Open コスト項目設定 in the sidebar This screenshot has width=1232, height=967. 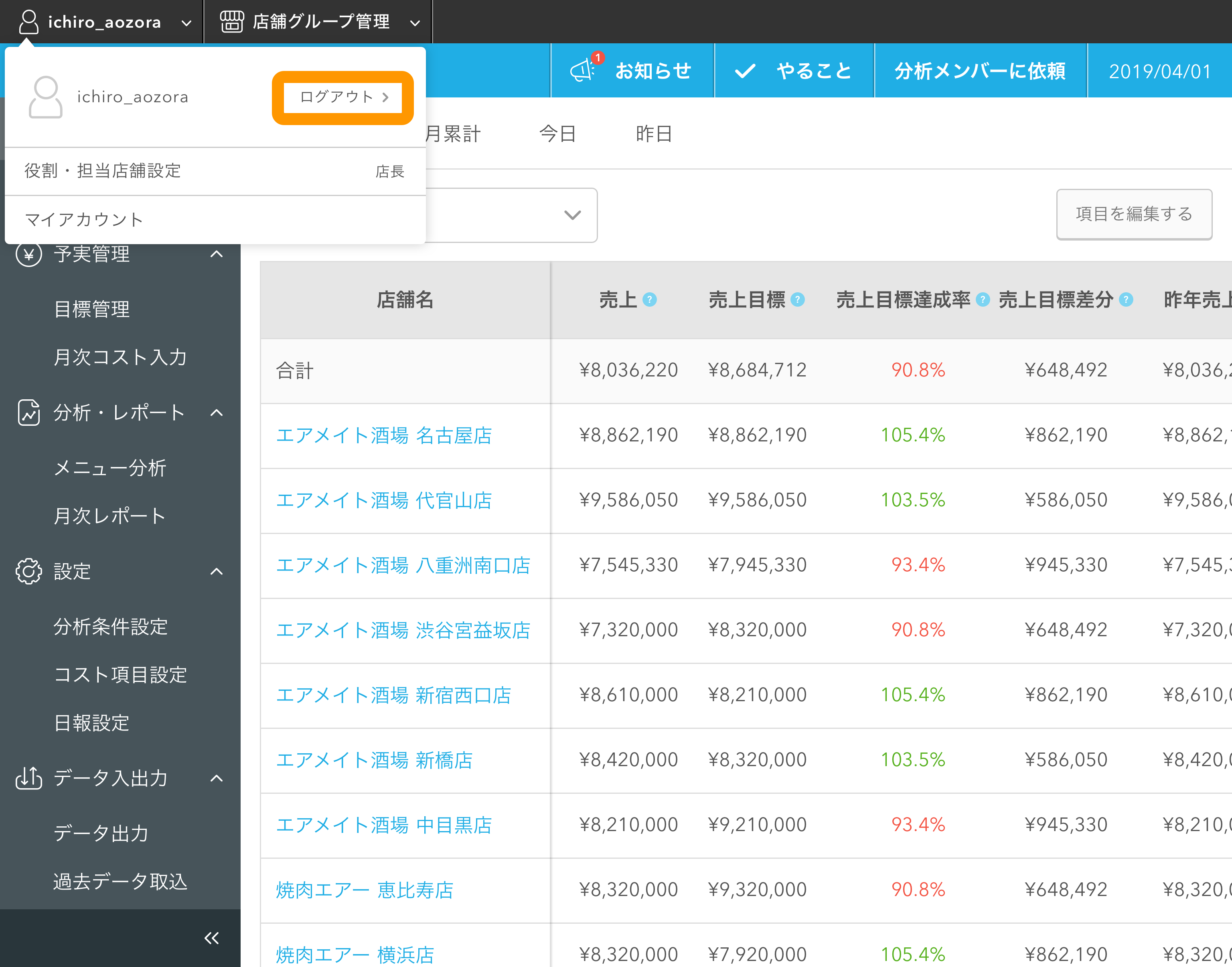click(120, 675)
